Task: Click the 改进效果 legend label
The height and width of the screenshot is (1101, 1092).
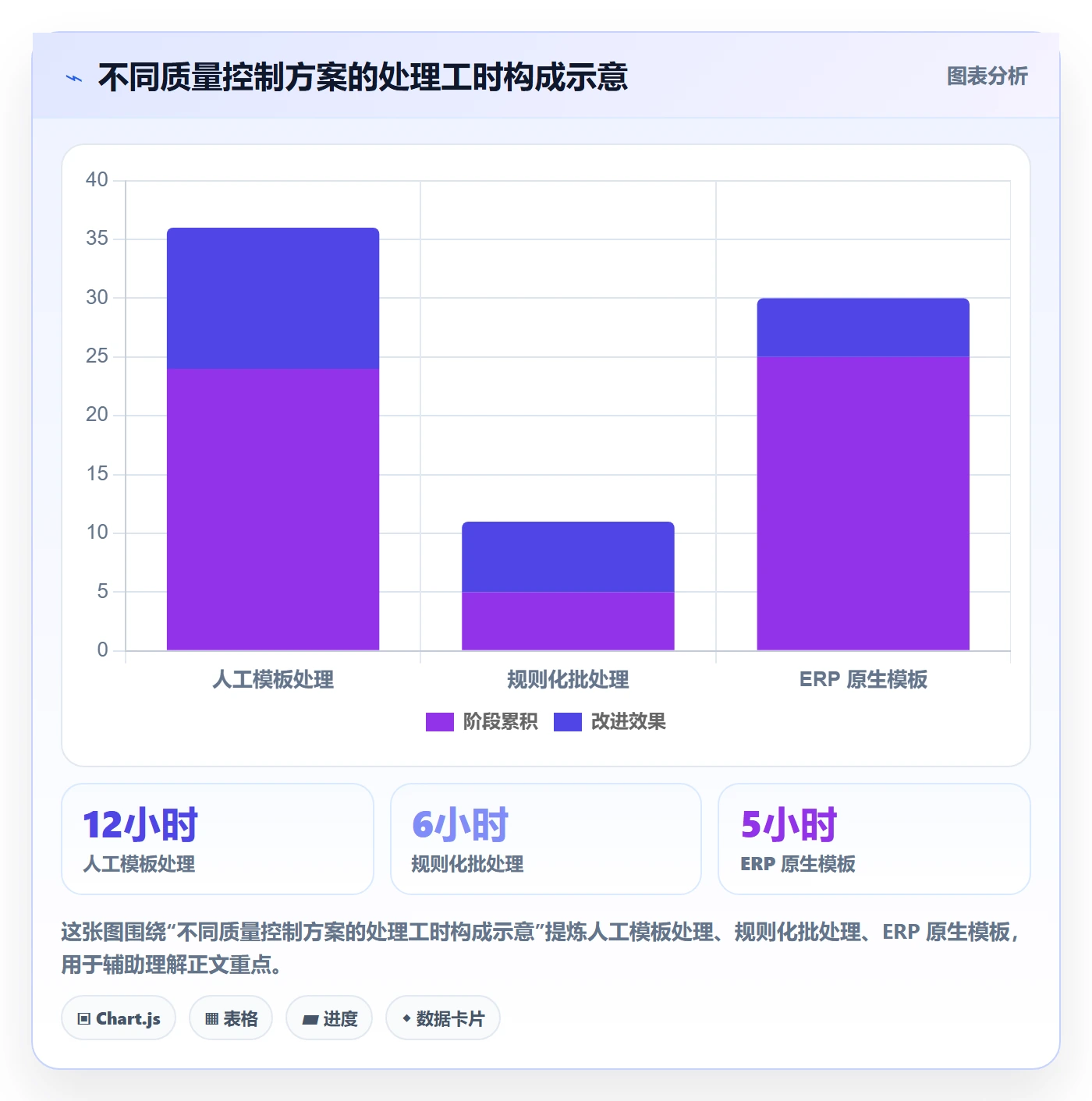Action: pyautogui.click(x=628, y=722)
